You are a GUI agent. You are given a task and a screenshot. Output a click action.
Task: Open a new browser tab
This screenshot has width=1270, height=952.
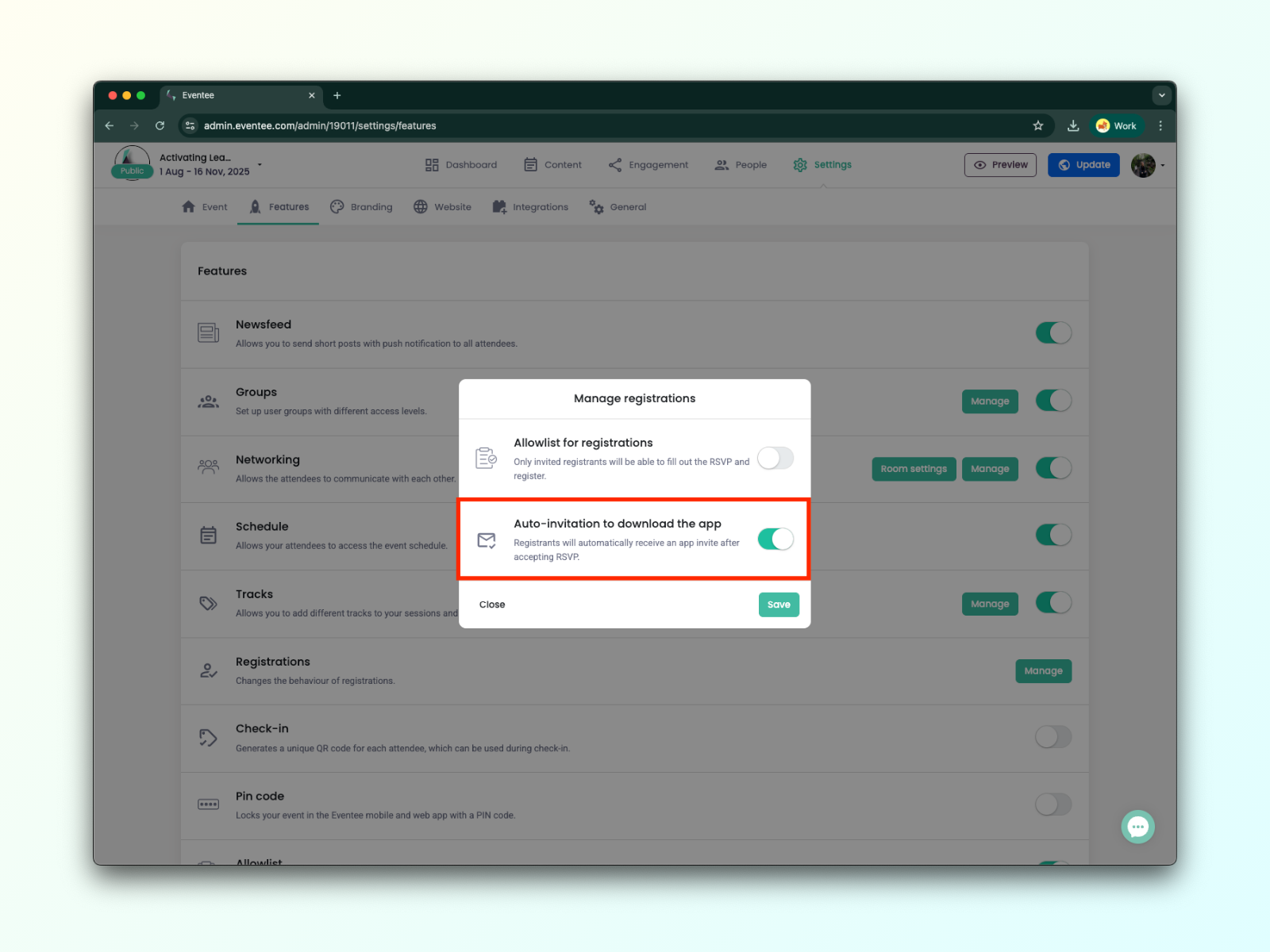coord(337,95)
